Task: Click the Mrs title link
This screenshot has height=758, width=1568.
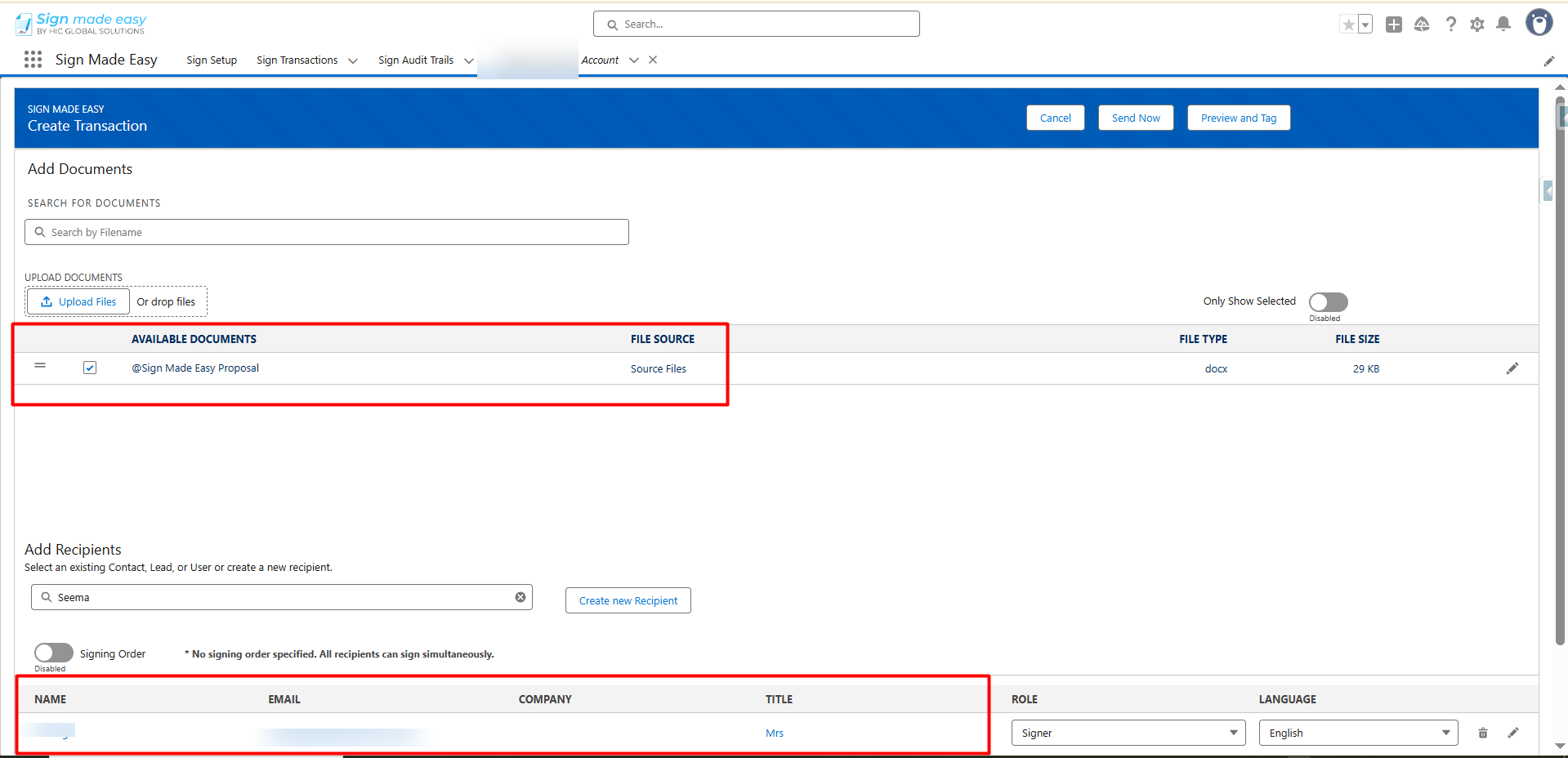Action: tap(775, 733)
